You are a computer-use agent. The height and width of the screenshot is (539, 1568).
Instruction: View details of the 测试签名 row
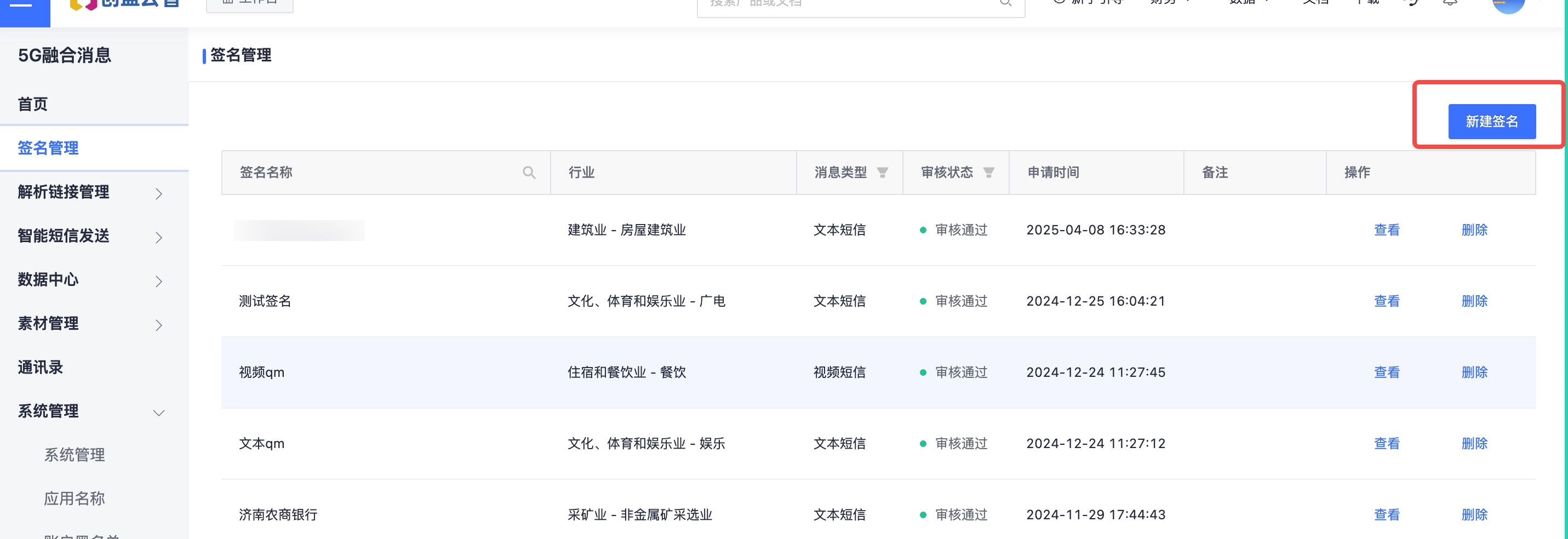[1386, 301]
